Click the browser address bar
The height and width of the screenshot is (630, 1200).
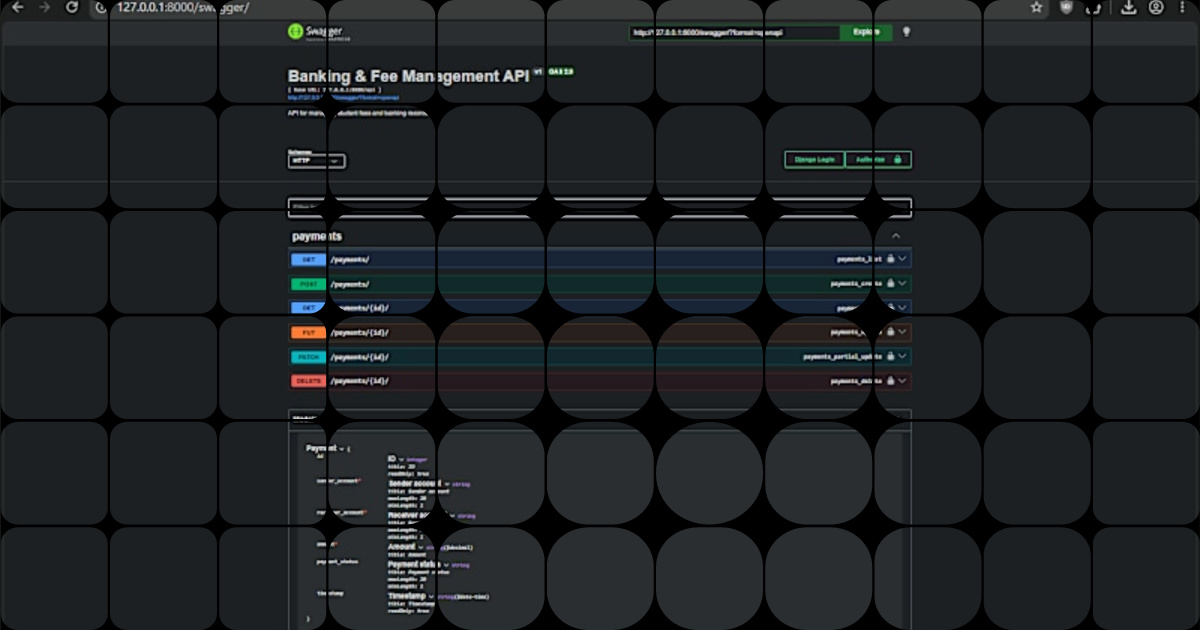pos(560,7)
